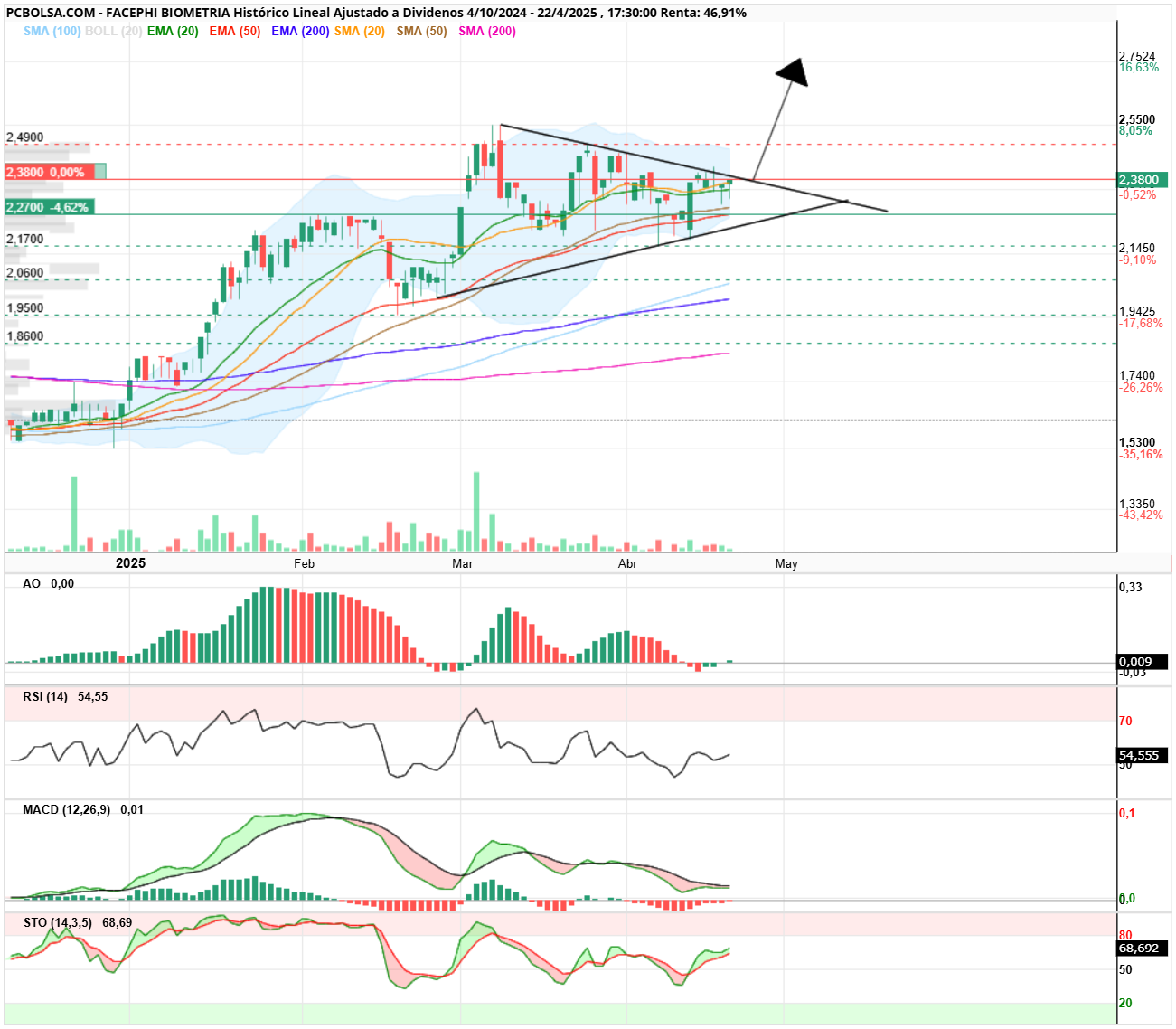Image resolution: width=1176 pixels, height=1029 pixels.
Task: Click the STO (14,3,5) 68,69 indicator title
Action: pos(78,922)
